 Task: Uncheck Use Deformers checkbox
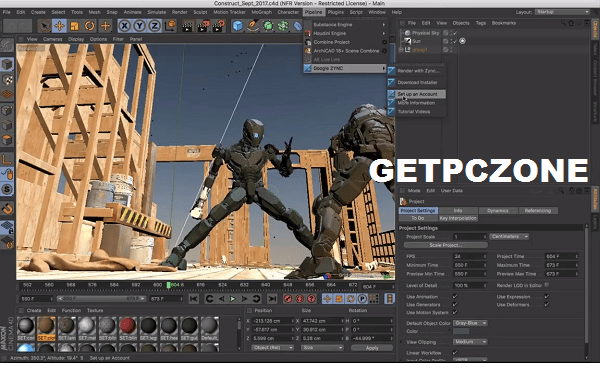click(547, 304)
